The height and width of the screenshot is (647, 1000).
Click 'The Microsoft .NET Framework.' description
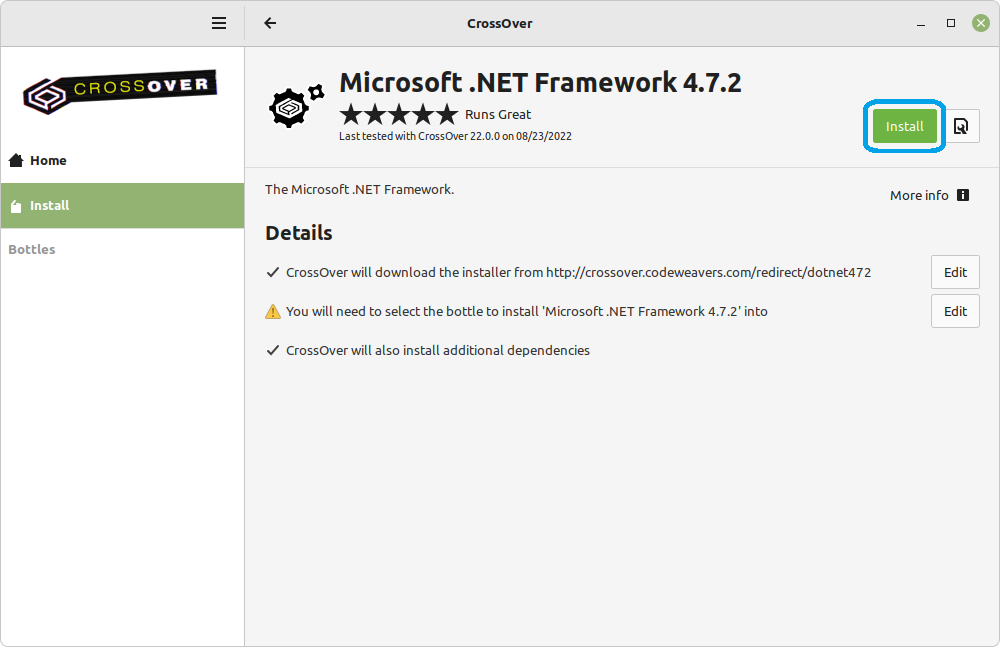tap(360, 190)
